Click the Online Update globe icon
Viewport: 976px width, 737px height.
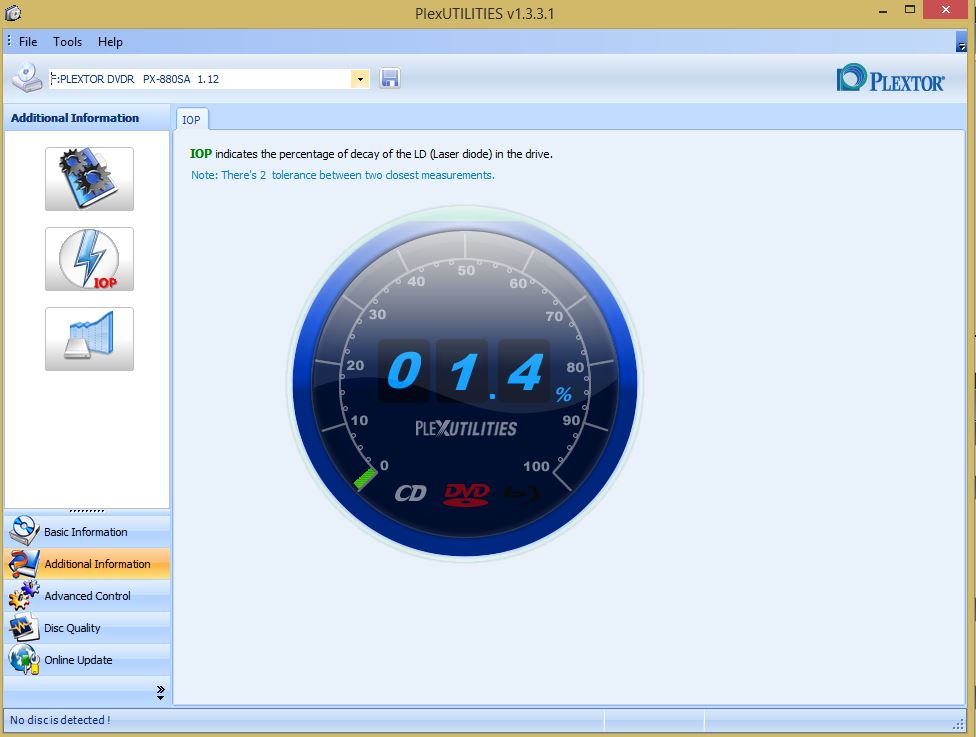click(x=24, y=660)
